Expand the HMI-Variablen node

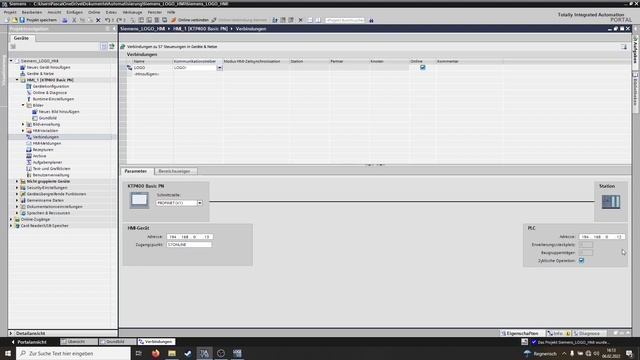[23, 131]
